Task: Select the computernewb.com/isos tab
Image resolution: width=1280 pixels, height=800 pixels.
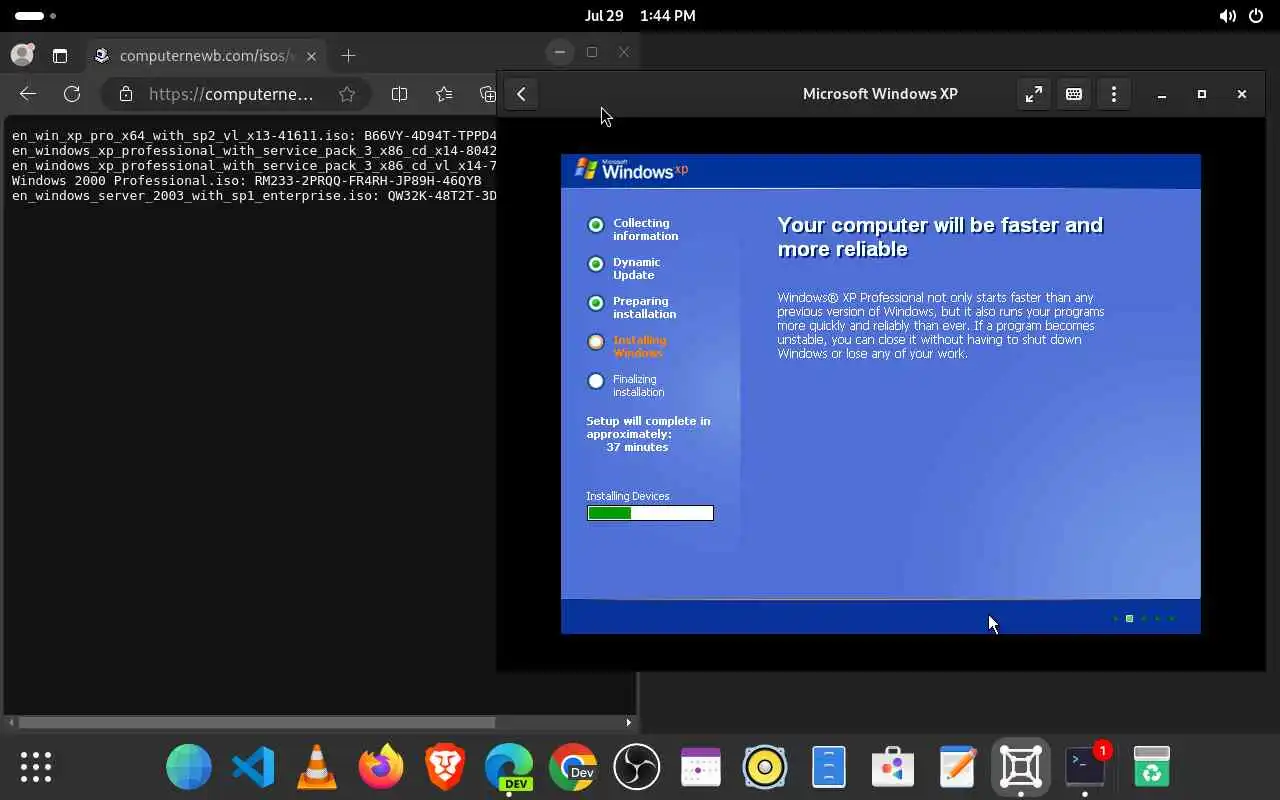Action: 207,56
